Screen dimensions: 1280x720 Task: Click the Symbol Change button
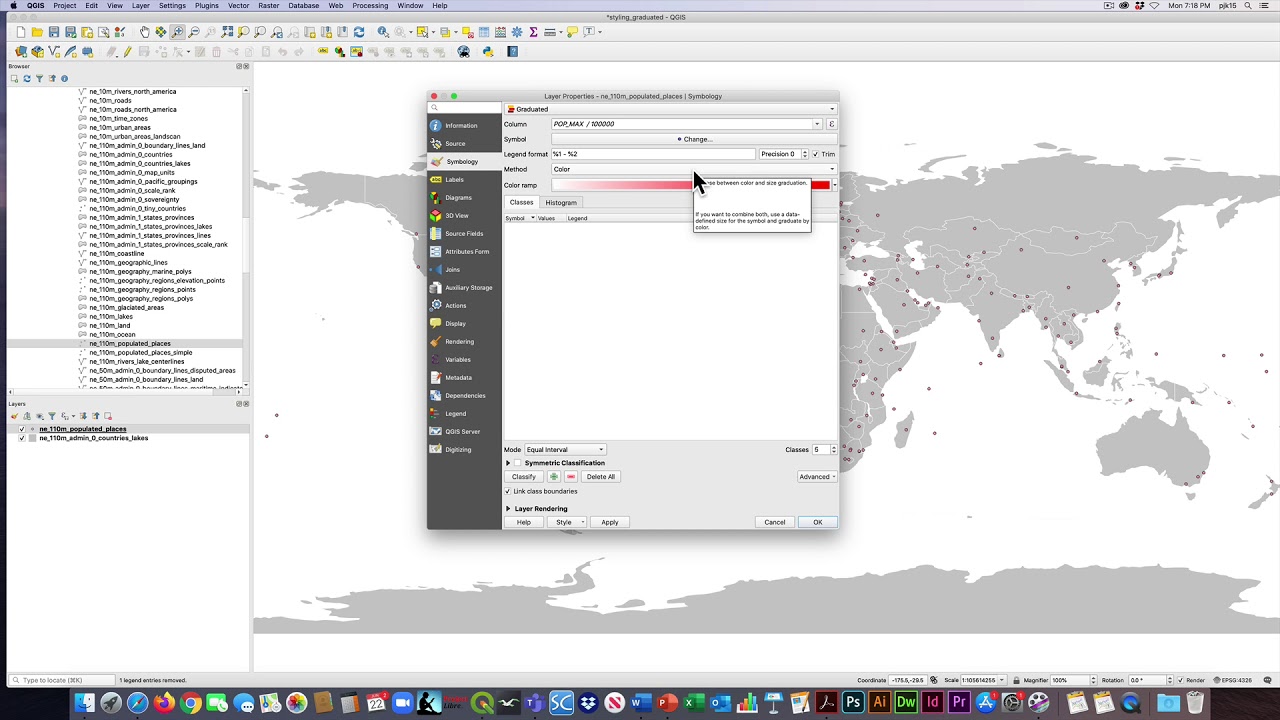point(694,139)
